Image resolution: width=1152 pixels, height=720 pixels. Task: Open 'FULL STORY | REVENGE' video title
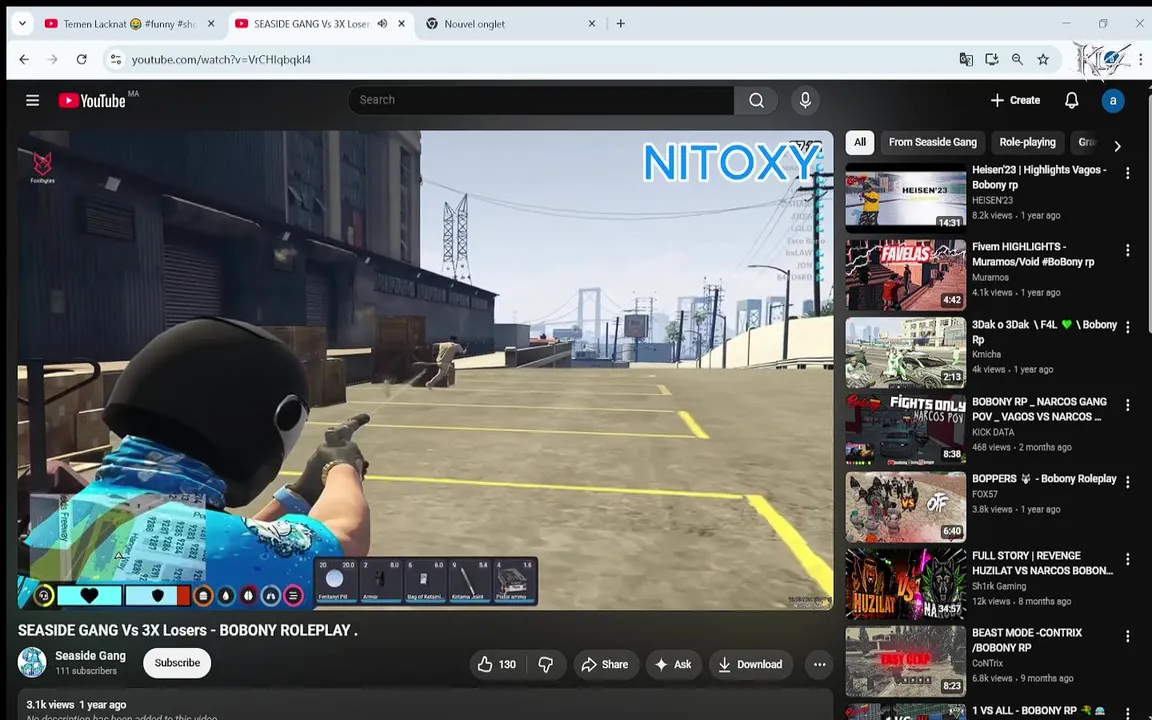point(1042,564)
